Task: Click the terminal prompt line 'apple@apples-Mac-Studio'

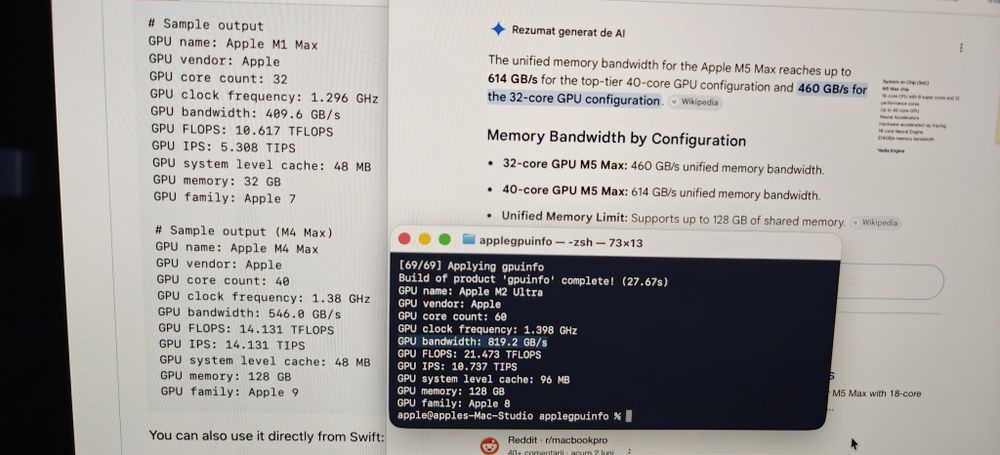Action: click(465, 416)
